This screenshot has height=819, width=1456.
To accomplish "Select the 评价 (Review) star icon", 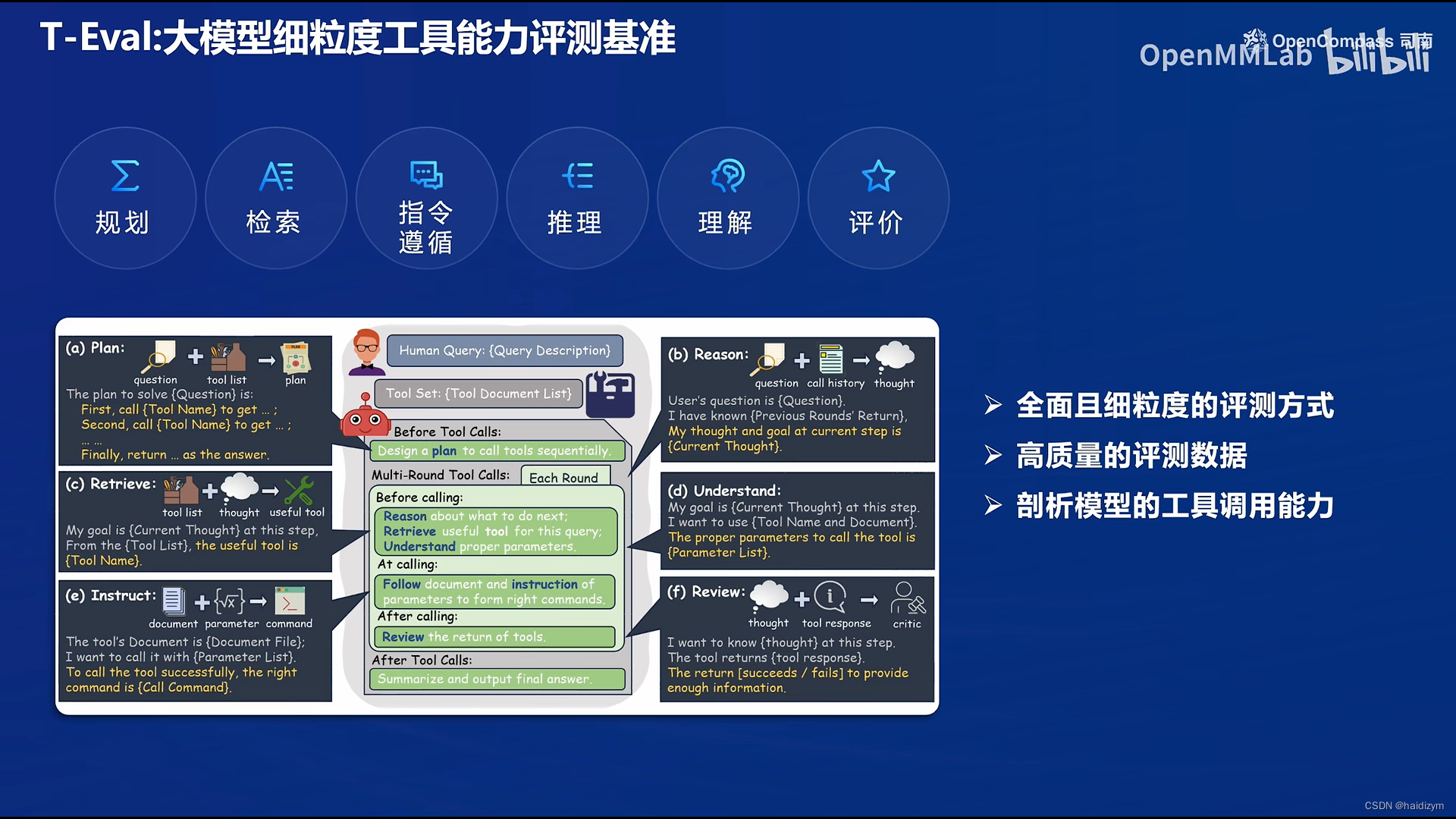I will [x=878, y=174].
